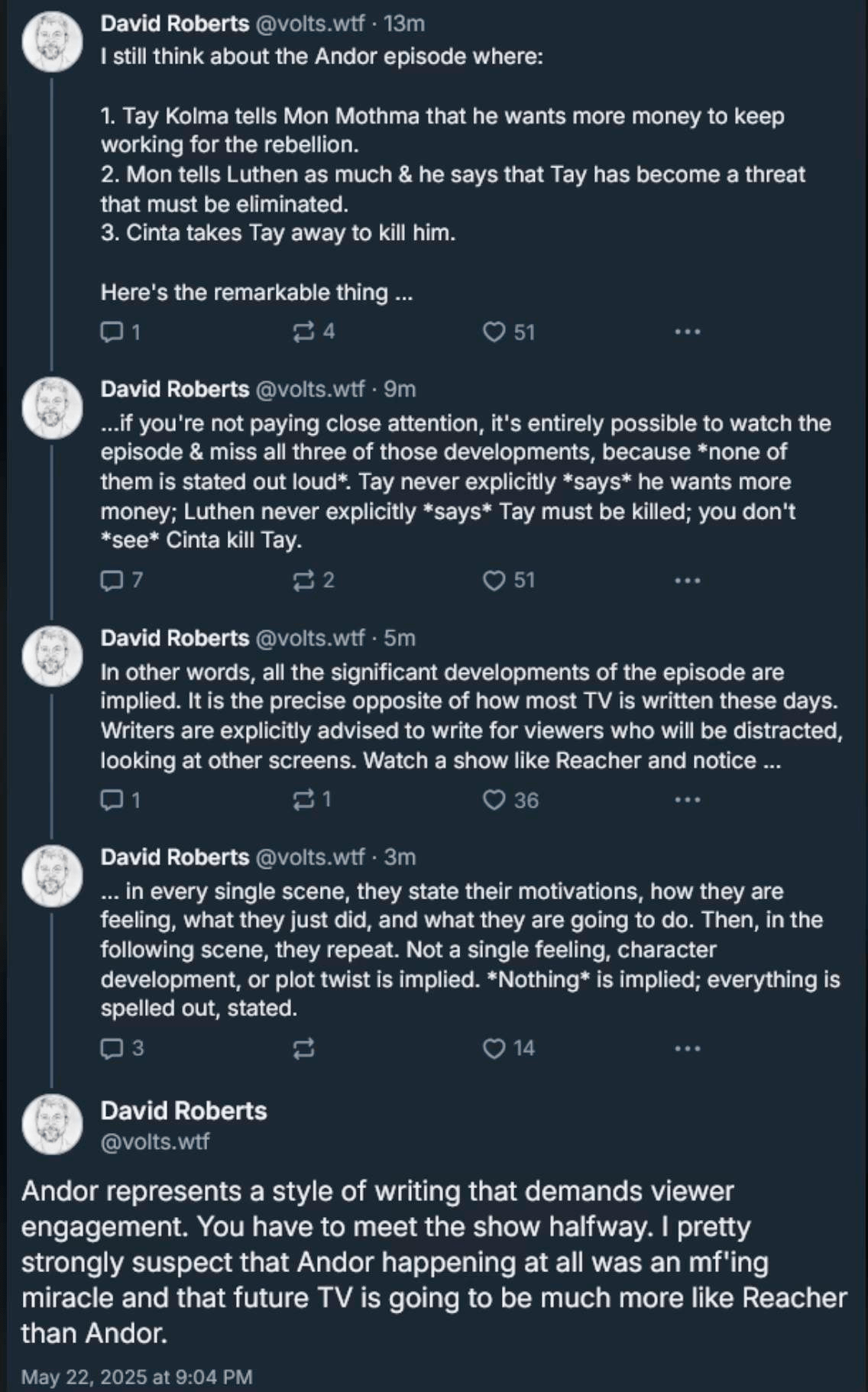Open ellipsis menu on the 9m post

pos(687,581)
